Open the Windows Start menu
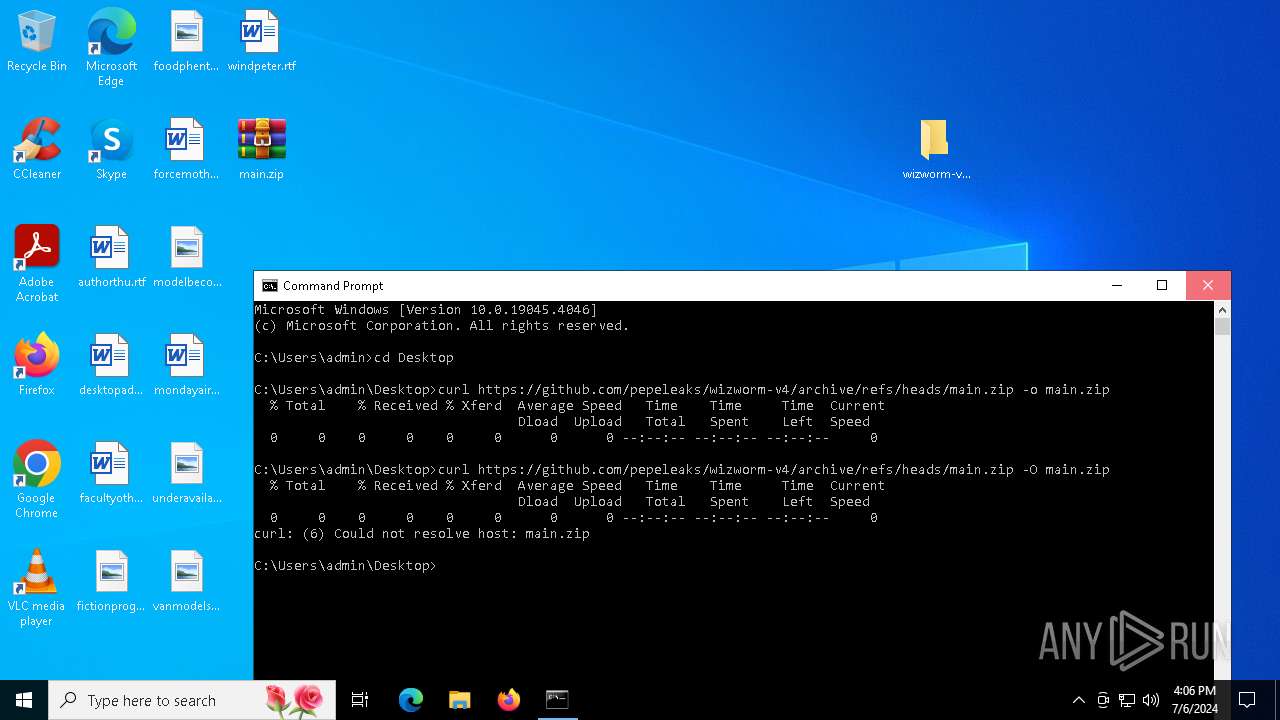 pyautogui.click(x=24, y=700)
